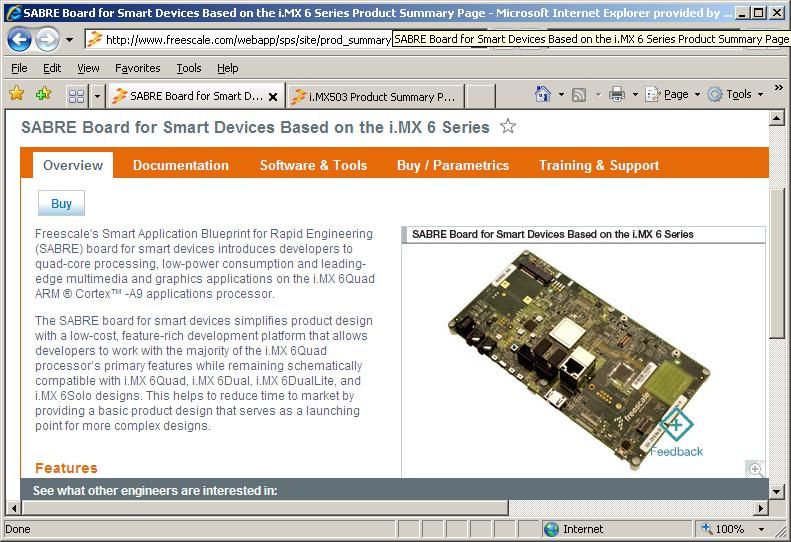Expand the command bar overflow chevron
The height and width of the screenshot is (542, 791).
pyautogui.click(x=779, y=88)
